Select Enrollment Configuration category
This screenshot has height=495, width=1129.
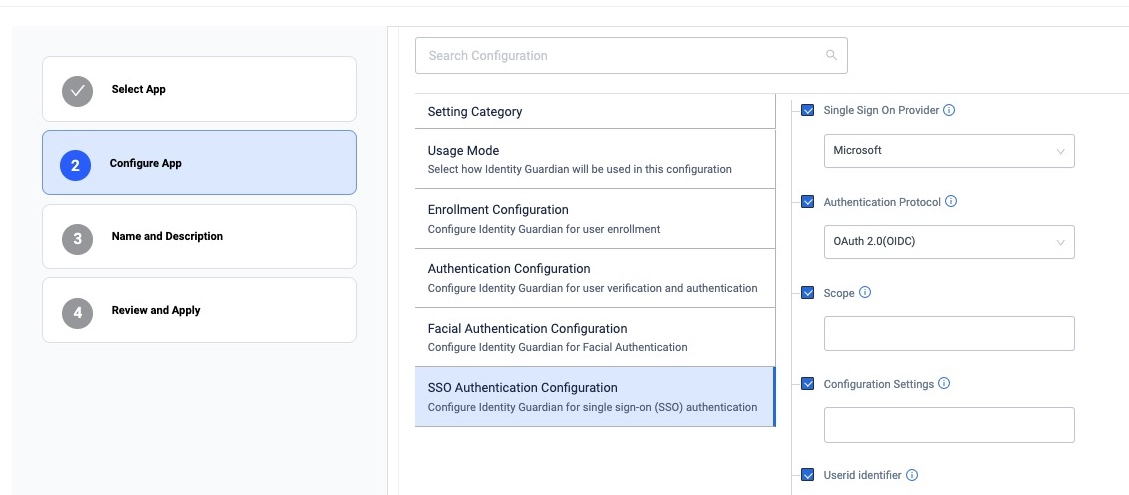tap(594, 218)
